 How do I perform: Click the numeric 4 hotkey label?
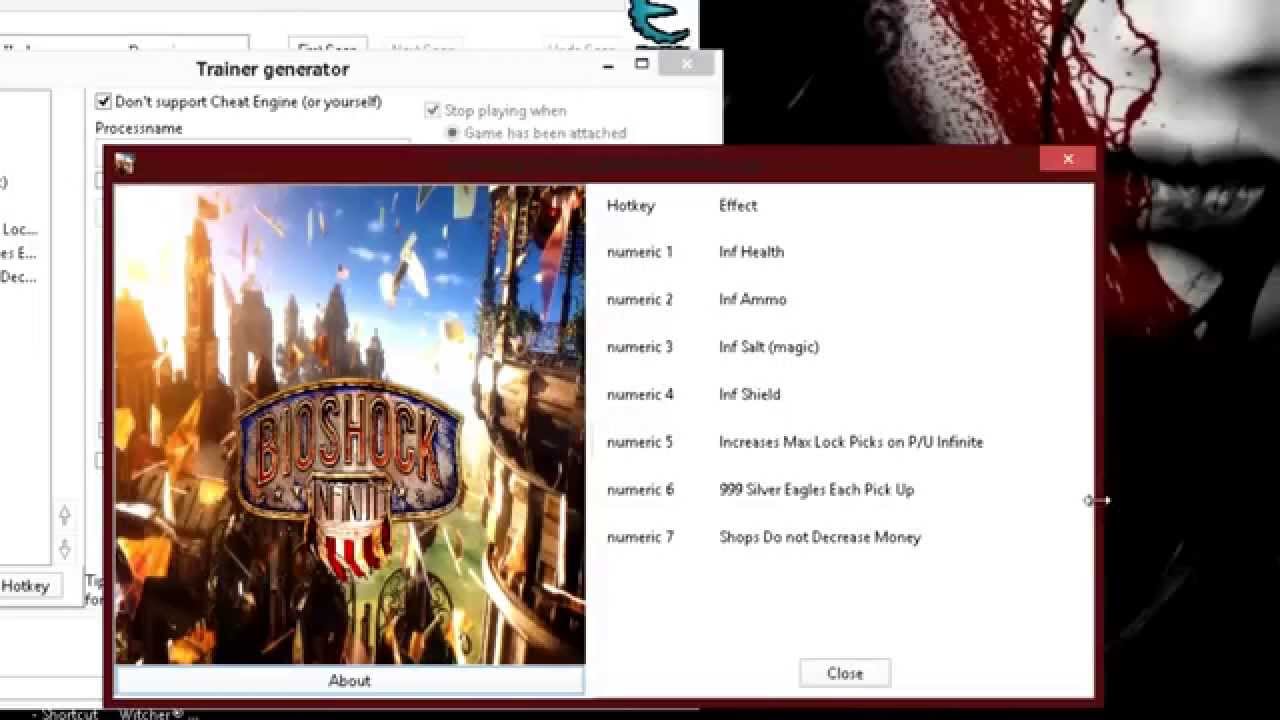click(640, 394)
